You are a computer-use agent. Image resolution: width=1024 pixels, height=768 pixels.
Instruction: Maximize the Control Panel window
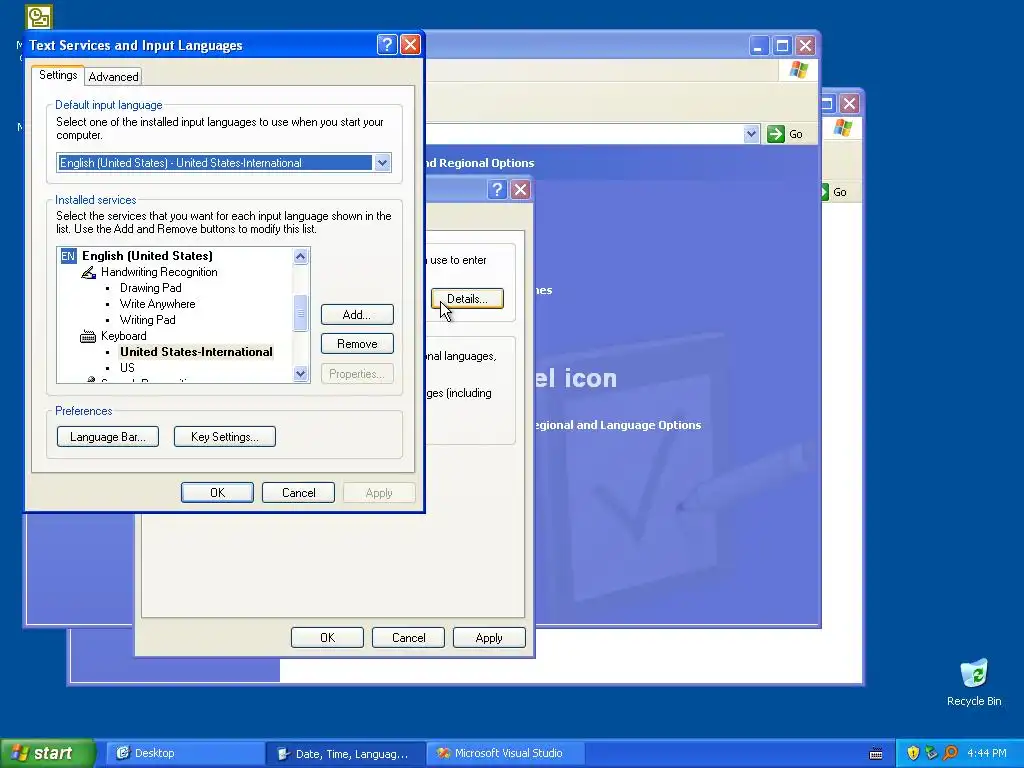tap(782, 46)
